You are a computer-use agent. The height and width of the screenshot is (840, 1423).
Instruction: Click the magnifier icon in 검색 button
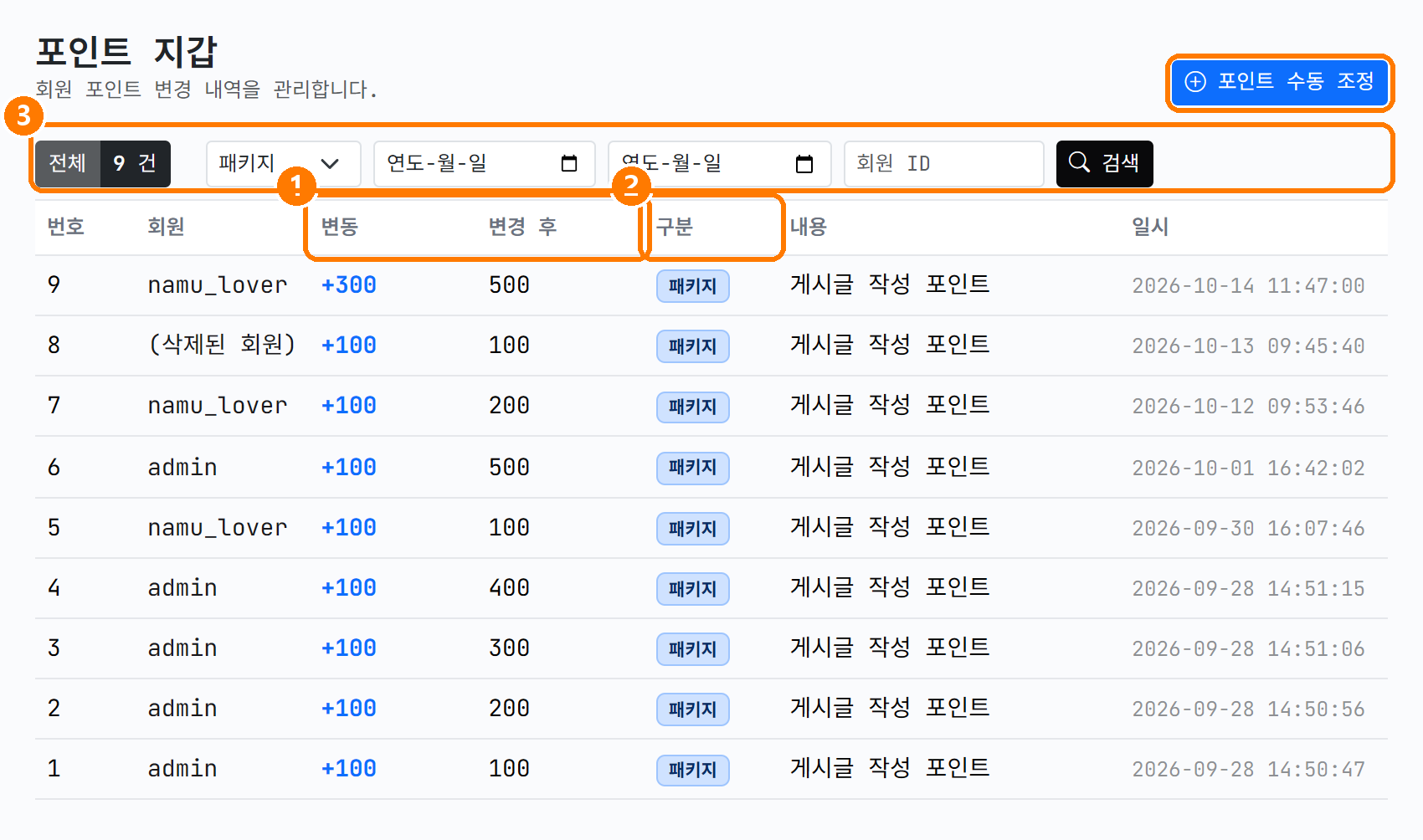(1080, 162)
